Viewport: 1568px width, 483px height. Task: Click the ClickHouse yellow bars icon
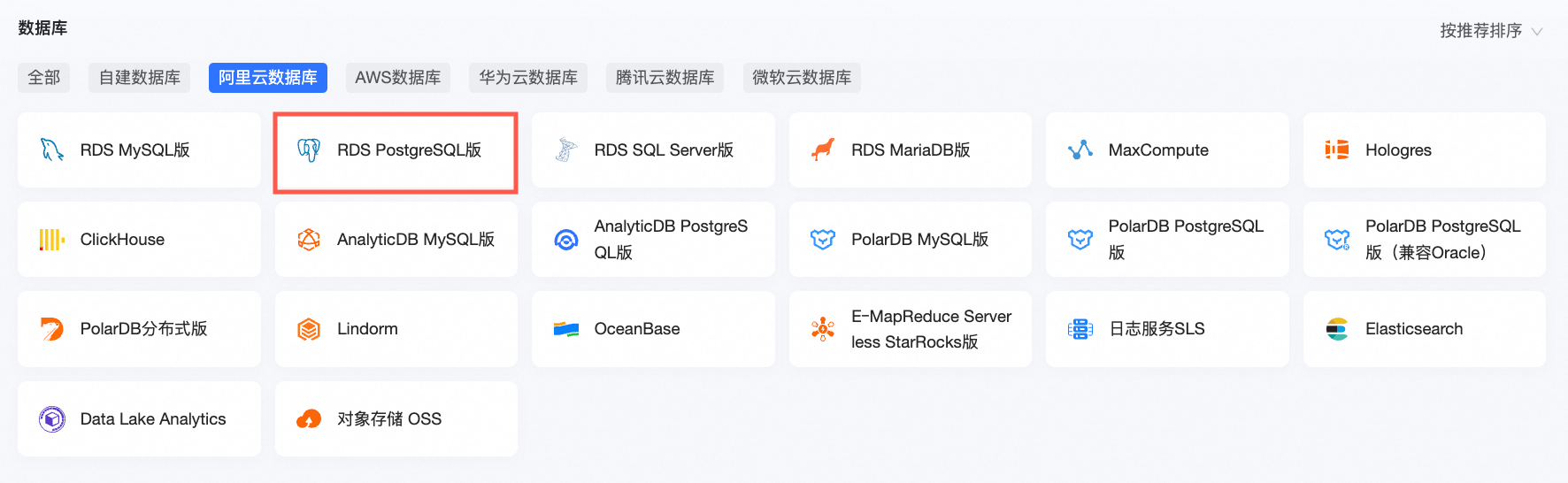(x=52, y=240)
